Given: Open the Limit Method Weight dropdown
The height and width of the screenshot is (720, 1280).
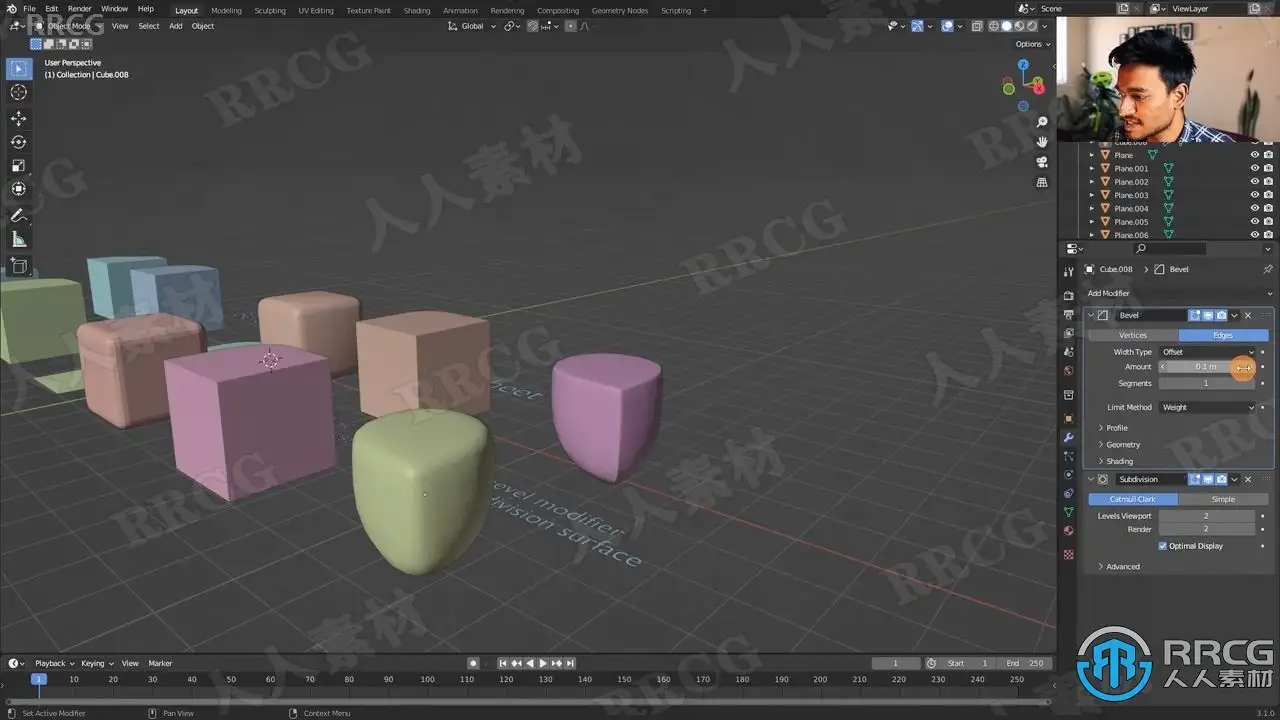Looking at the screenshot, I should pos(1208,407).
